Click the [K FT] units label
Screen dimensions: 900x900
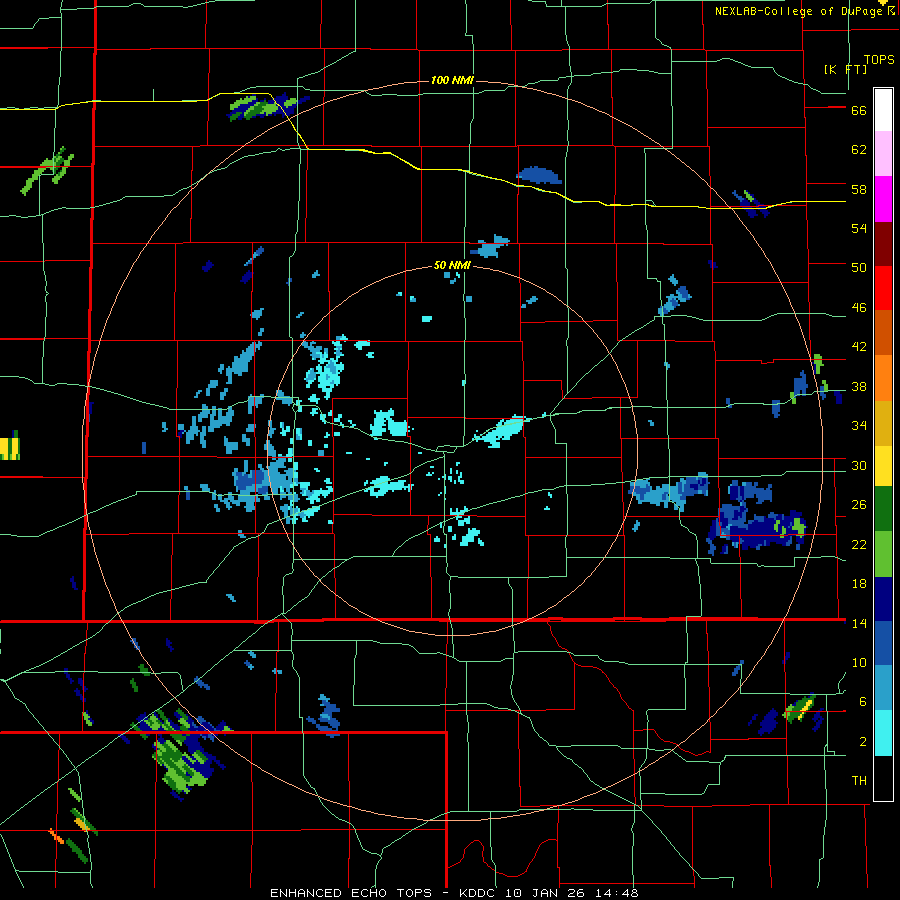845,69
